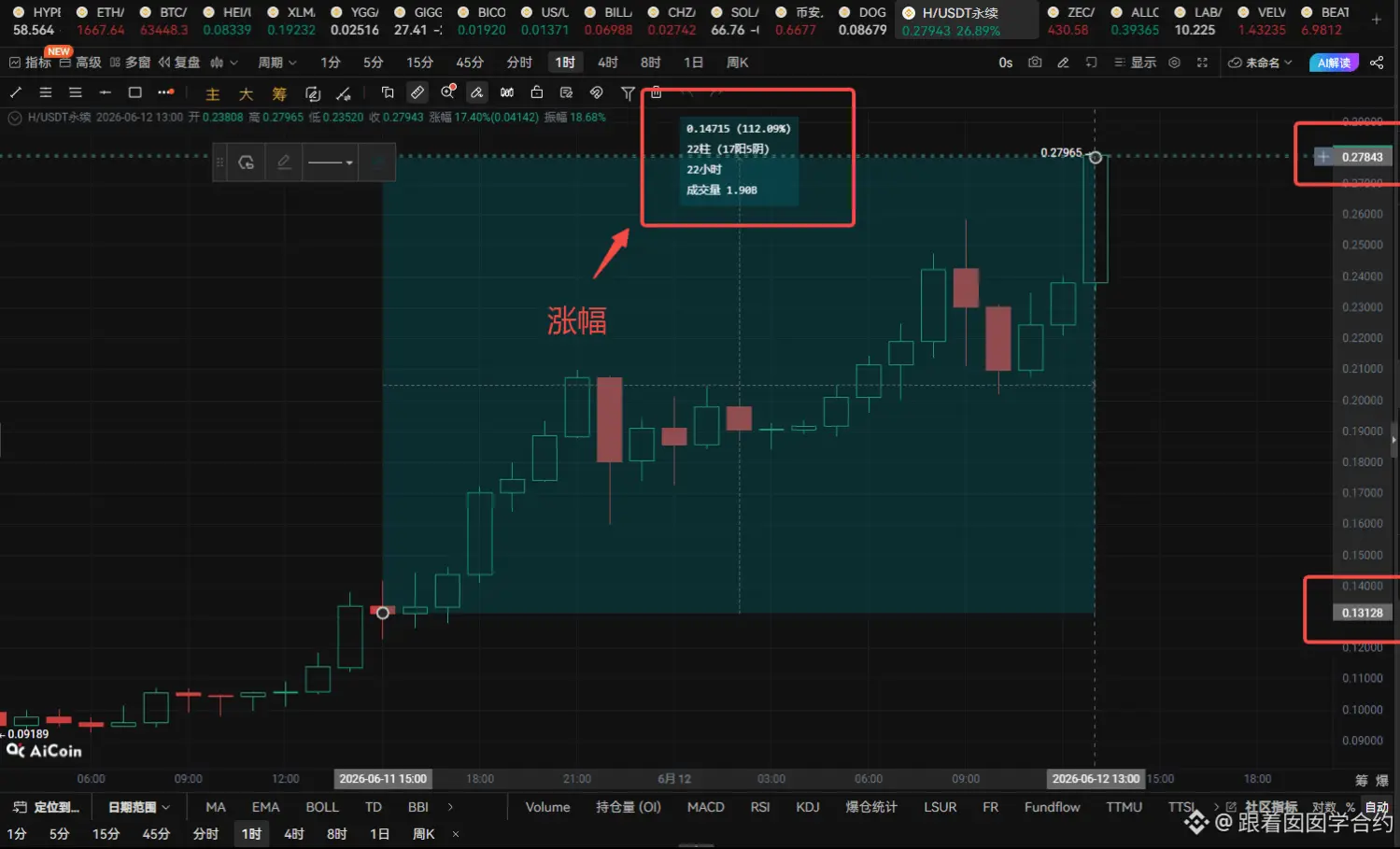Click the yellow 大 indicator icon
The height and width of the screenshot is (849, 1400).
click(246, 93)
